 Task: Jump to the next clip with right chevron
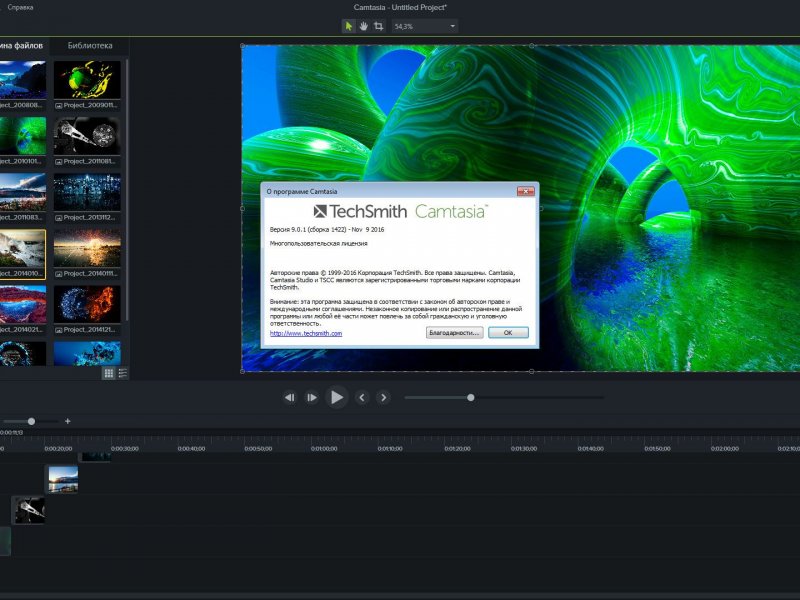coord(384,397)
